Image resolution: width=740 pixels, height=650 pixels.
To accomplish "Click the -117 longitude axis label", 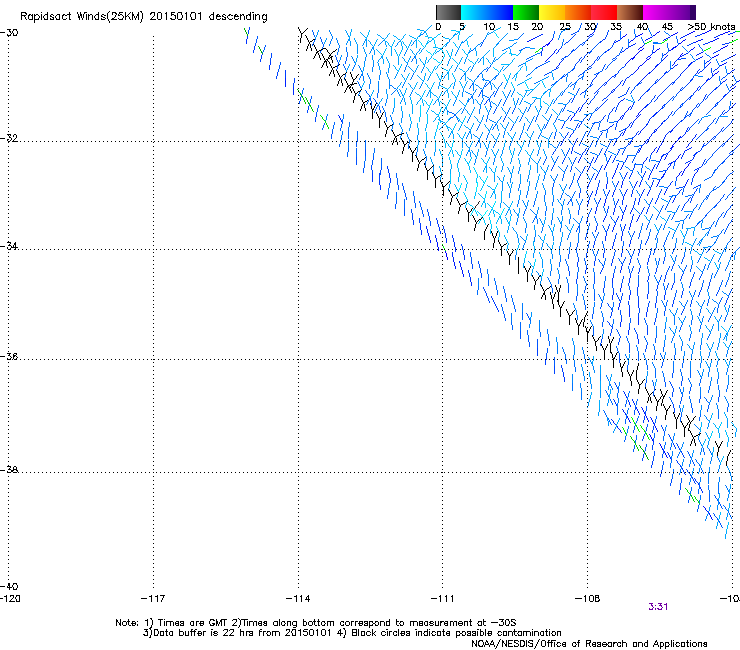I will pyautogui.click(x=153, y=599).
